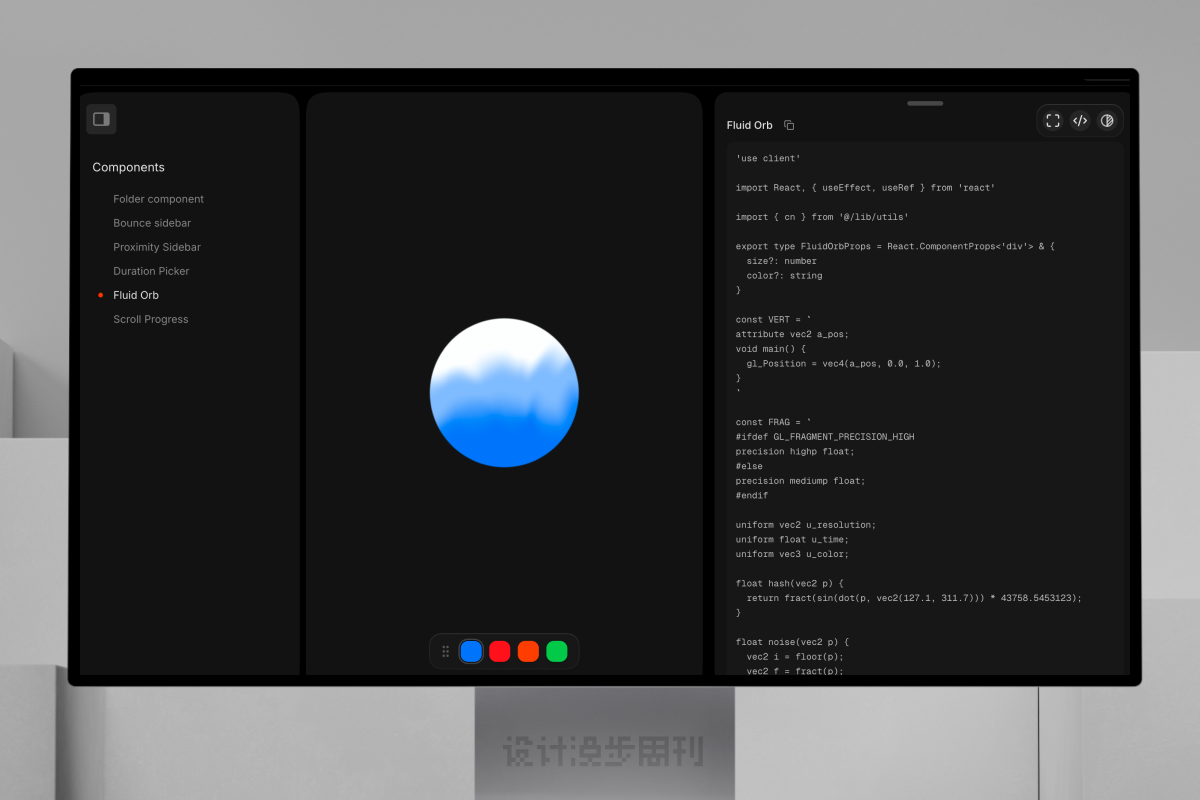Screen dimensions: 1200x800
Task: Pick the orange color swatch
Action: coord(528,651)
